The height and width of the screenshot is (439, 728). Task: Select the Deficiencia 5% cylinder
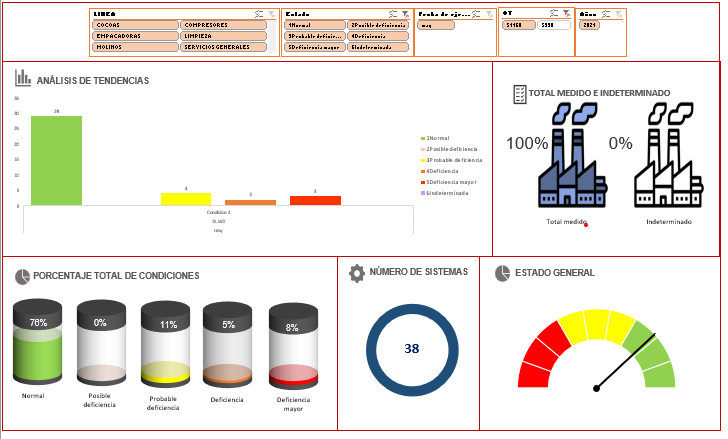tap(228, 345)
